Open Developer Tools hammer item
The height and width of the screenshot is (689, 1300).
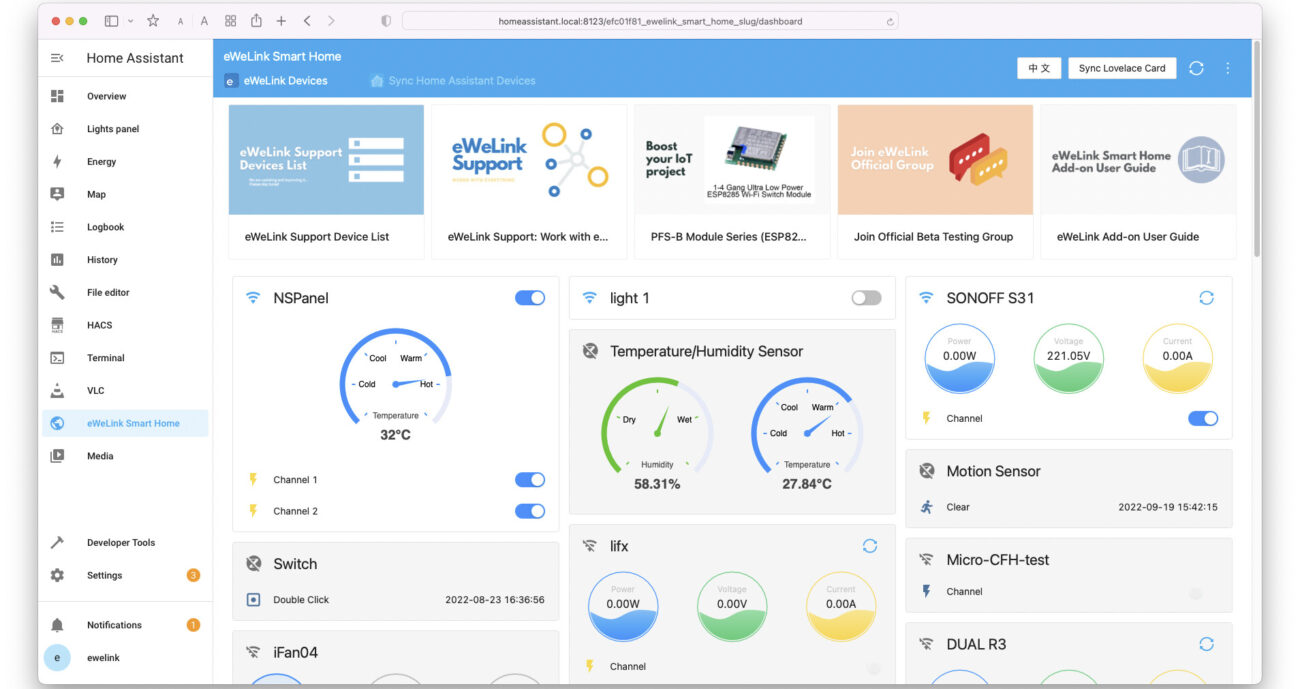point(125,543)
